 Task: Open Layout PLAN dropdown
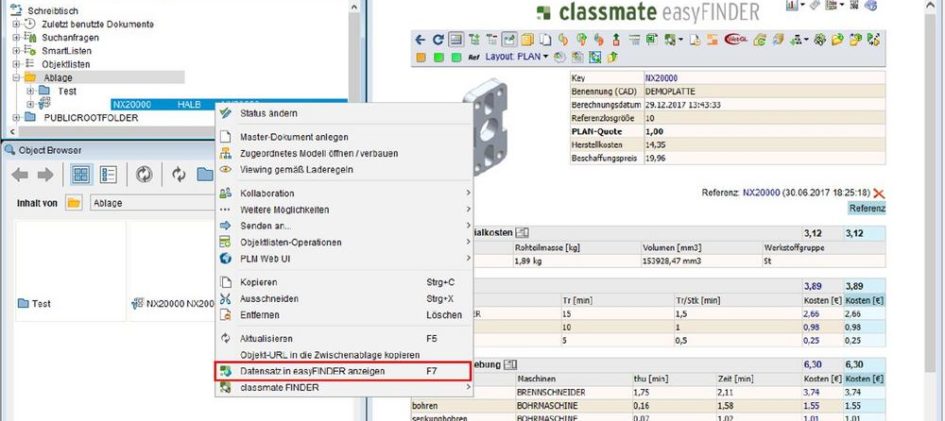(x=516, y=57)
